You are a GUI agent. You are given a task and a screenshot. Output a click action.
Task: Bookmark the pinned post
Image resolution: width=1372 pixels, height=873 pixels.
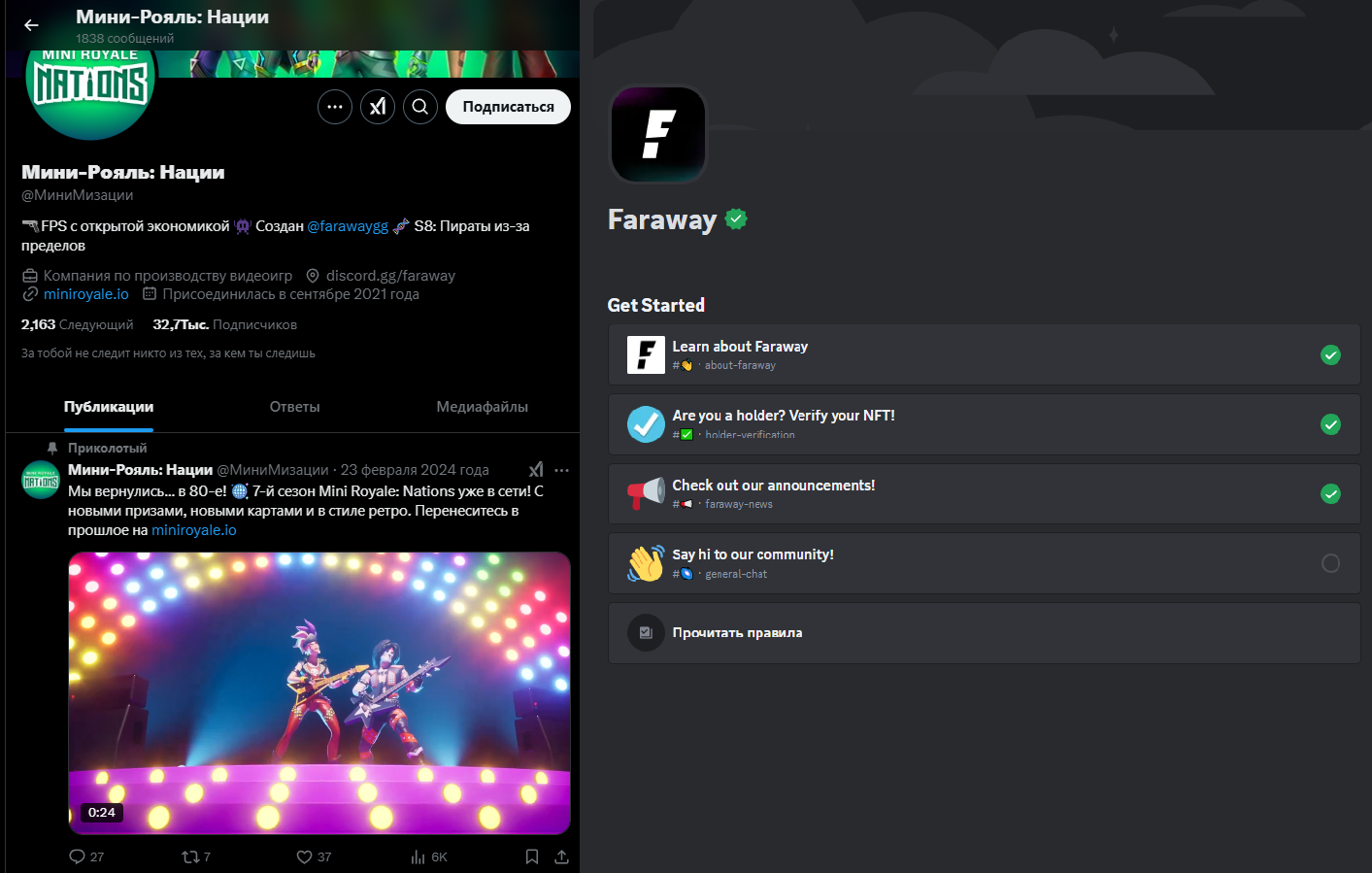click(532, 856)
